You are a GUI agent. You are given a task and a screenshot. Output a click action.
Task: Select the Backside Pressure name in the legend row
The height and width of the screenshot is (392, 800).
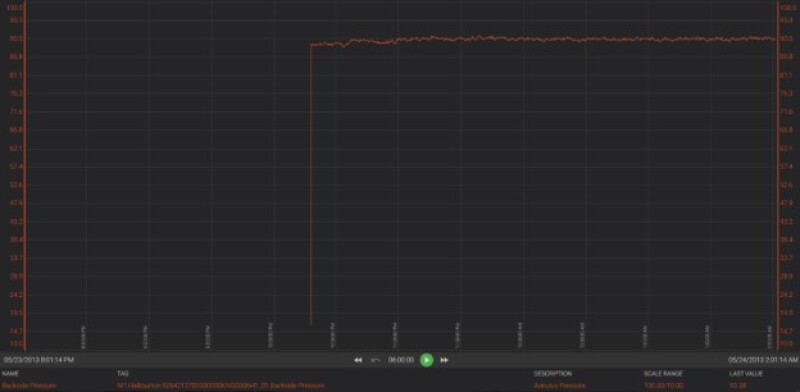tap(29, 386)
